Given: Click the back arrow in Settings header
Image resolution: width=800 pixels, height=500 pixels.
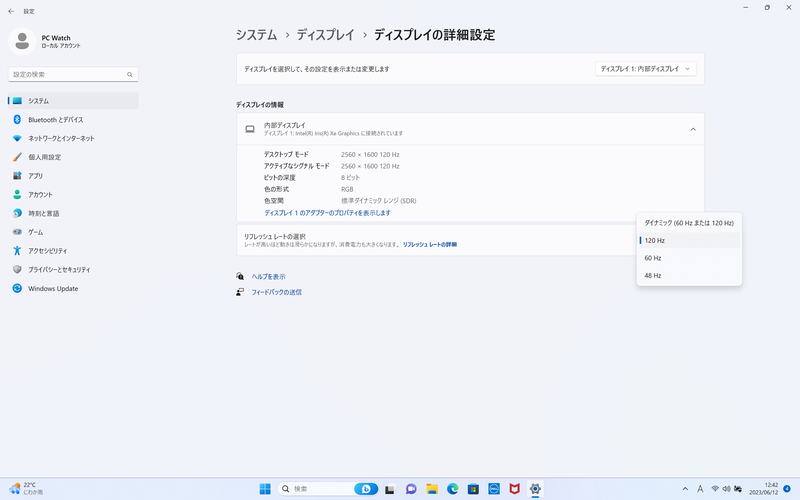Looking at the screenshot, I should pyautogui.click(x=11, y=11).
